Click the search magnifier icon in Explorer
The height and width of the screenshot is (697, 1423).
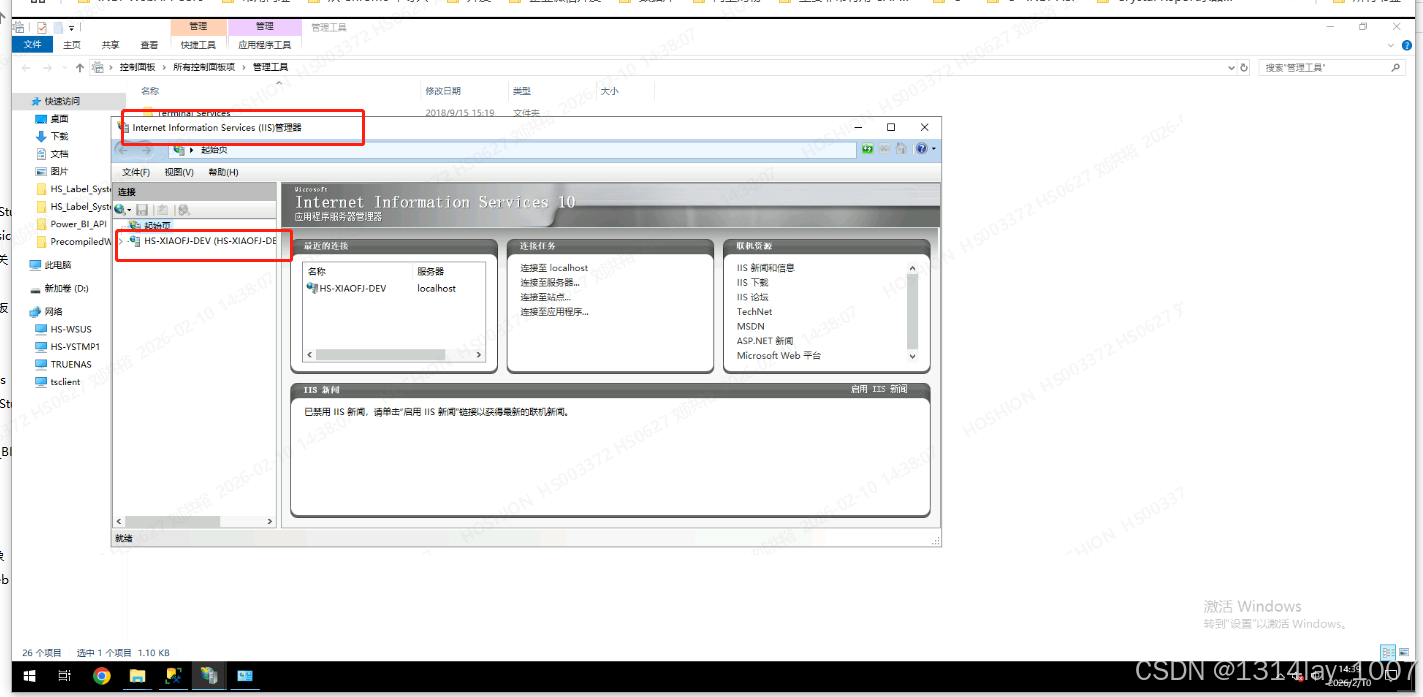1397,67
